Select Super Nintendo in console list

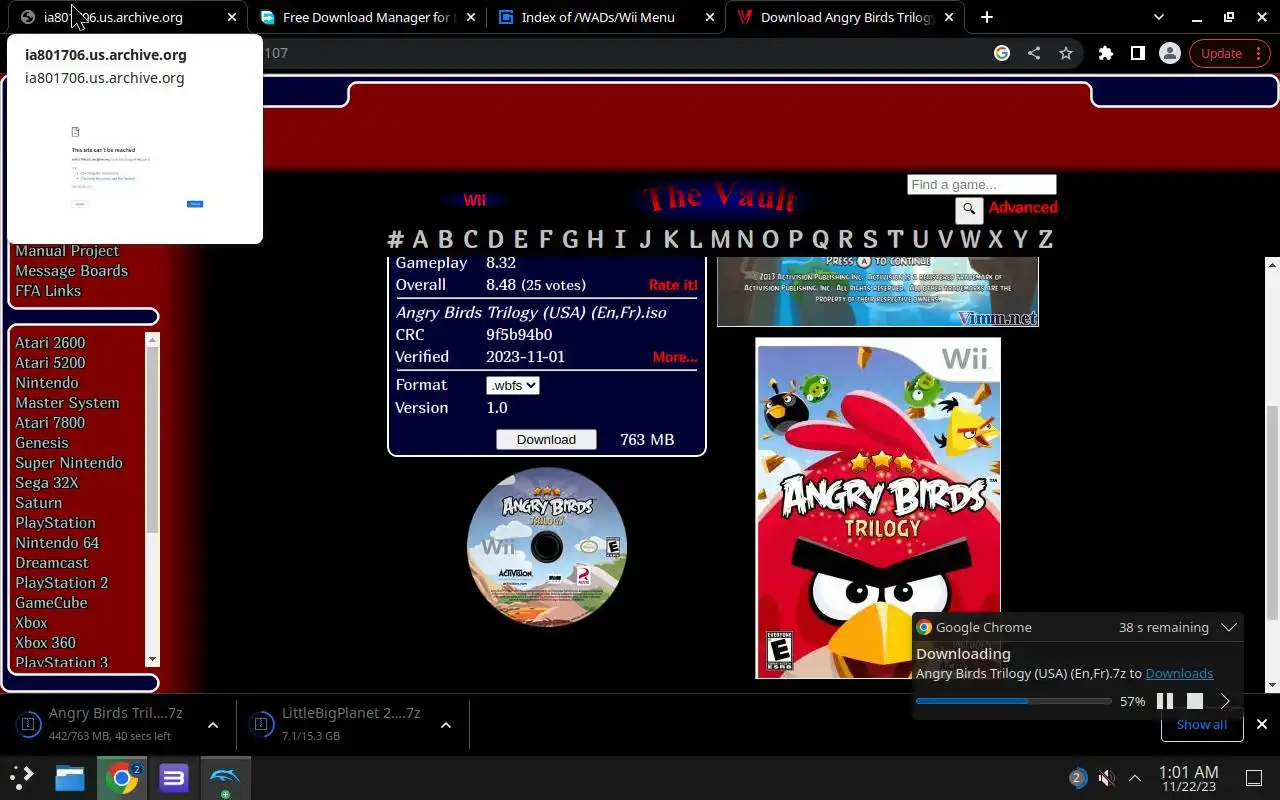point(69,463)
